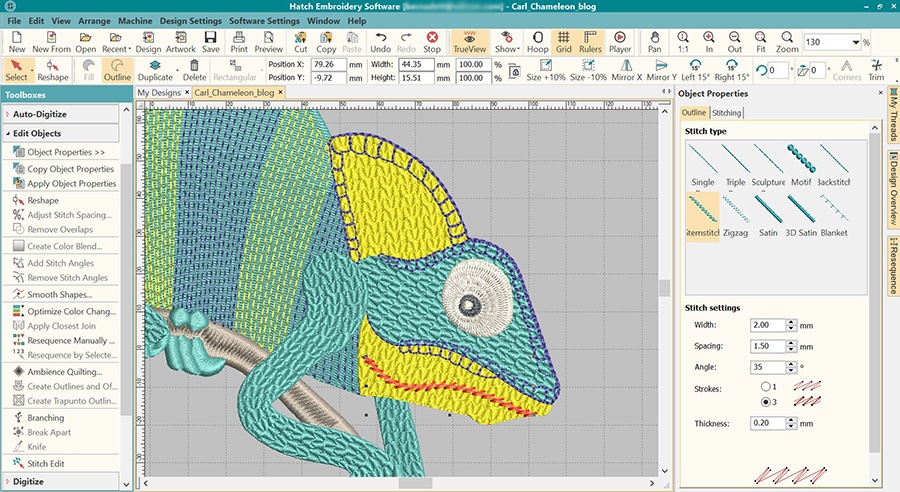Screen dimensions: 900x492
Task: Open the stitch Player tool
Action: pos(620,41)
